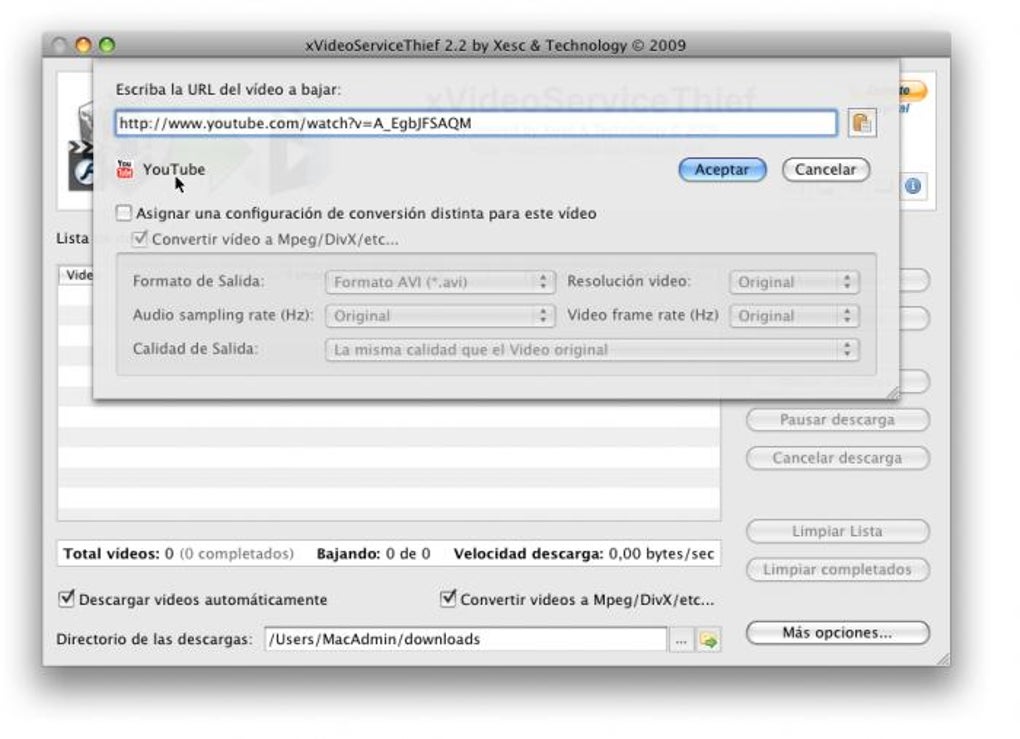Screen dimensions: 1020x739
Task: Click the yellow minimize window button
Action: click(83, 45)
